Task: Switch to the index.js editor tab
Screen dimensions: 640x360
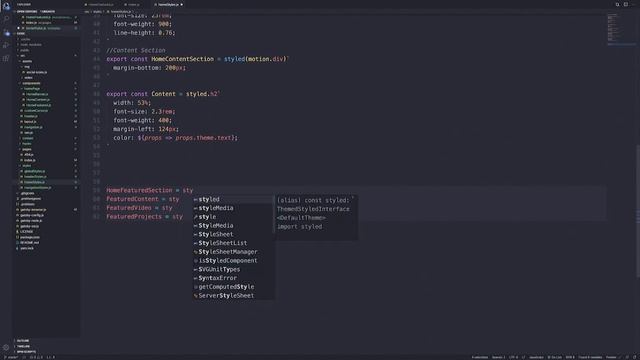Action: click(x=133, y=4)
